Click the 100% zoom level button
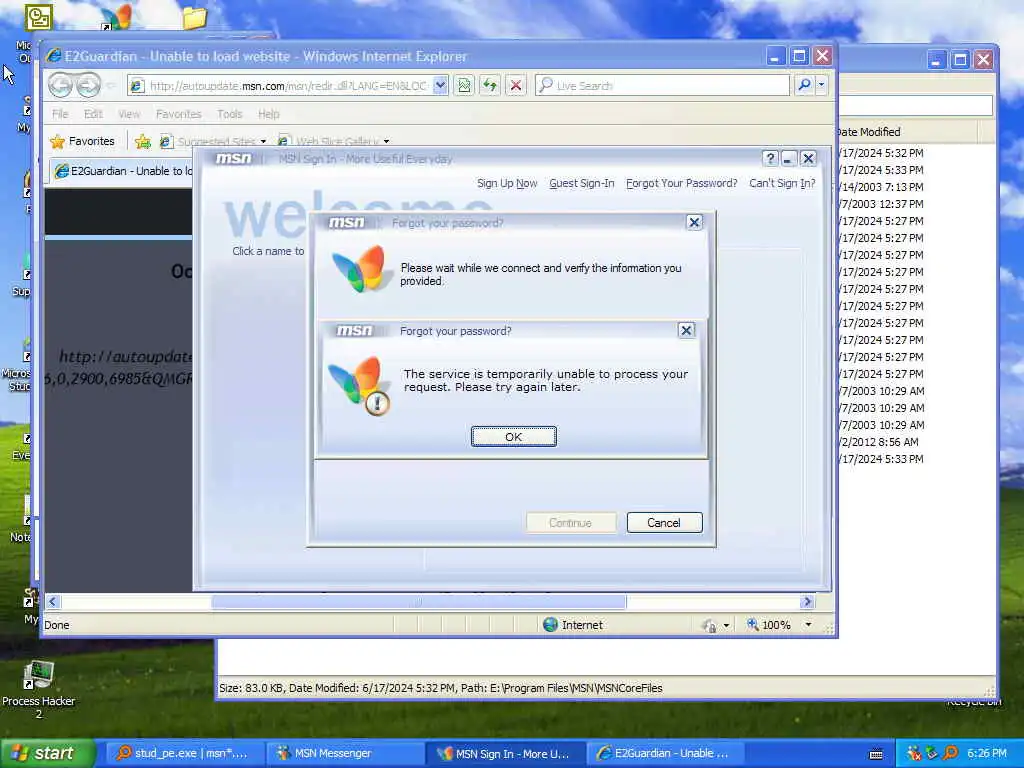Screen dimensions: 1024x768 pyautogui.click(x=769, y=625)
